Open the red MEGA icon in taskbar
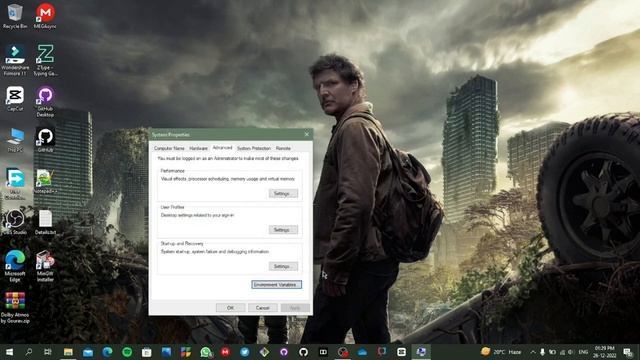The image size is (640, 360). [x=225, y=352]
